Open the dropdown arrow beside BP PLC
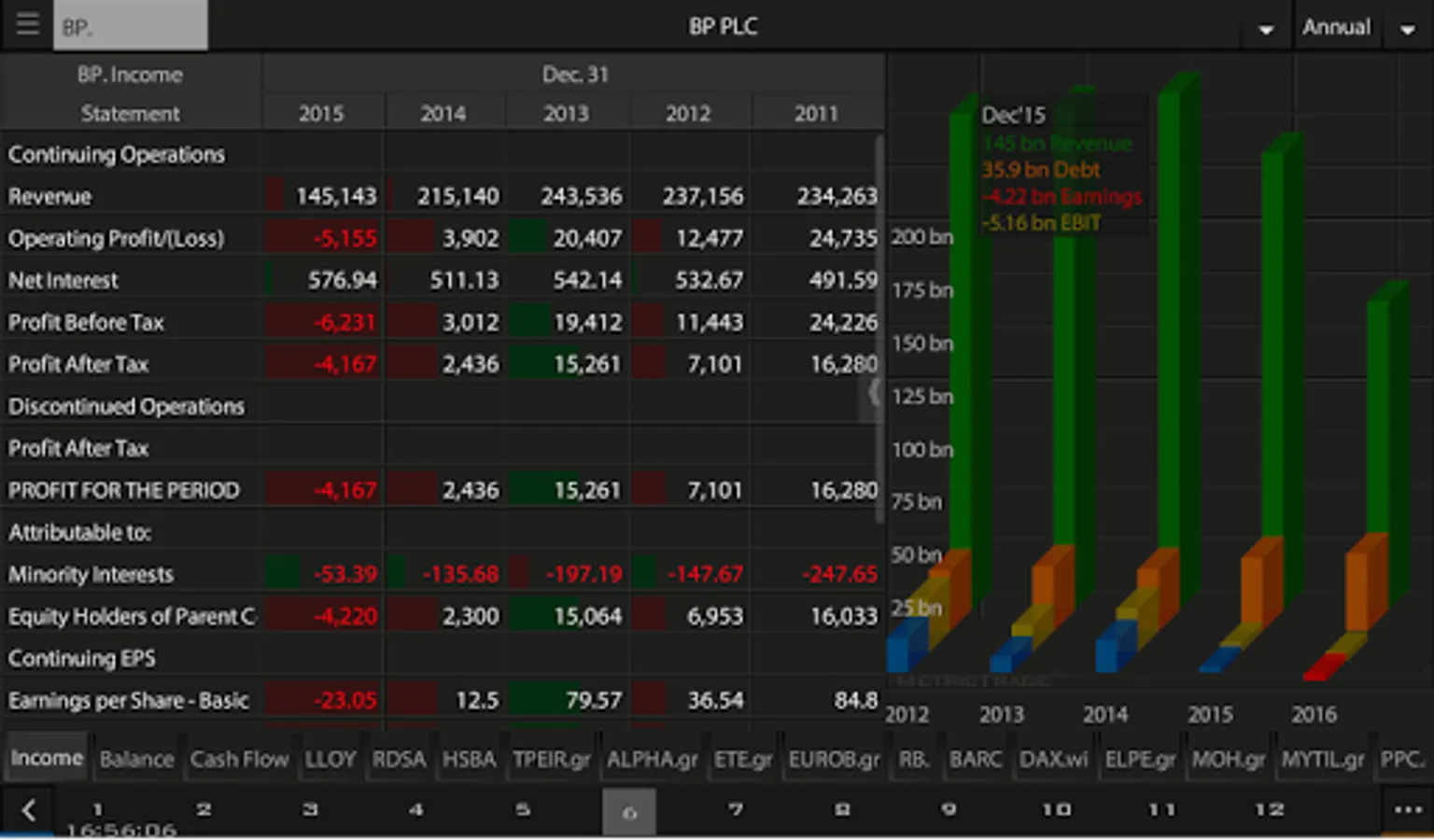This screenshot has height=840, width=1434. pyautogui.click(x=1266, y=29)
